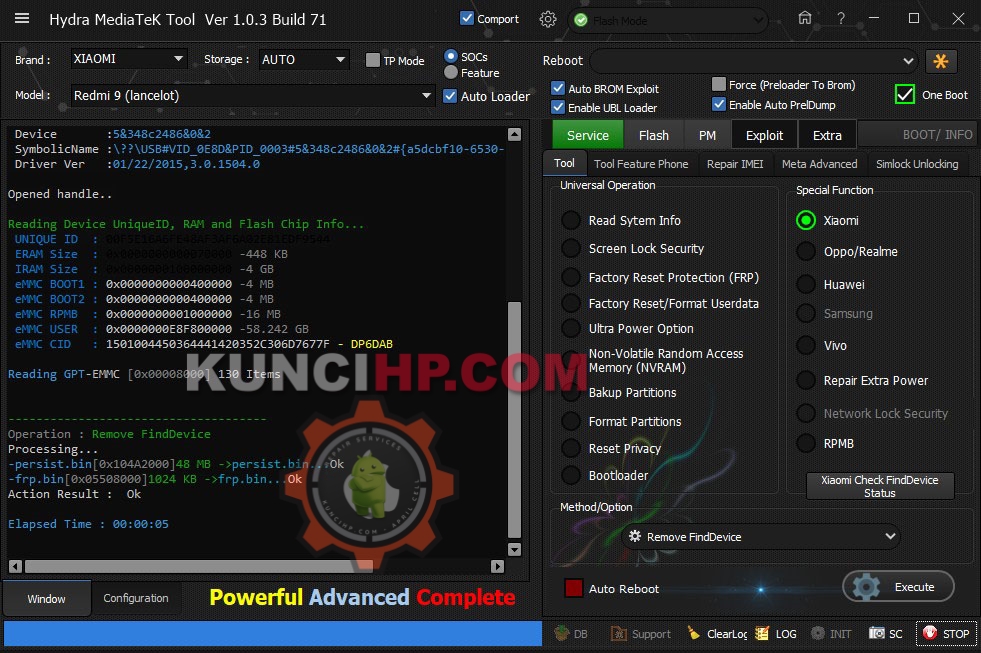The height and width of the screenshot is (653, 981).
Task: Open the PM tab
Action: [708, 135]
